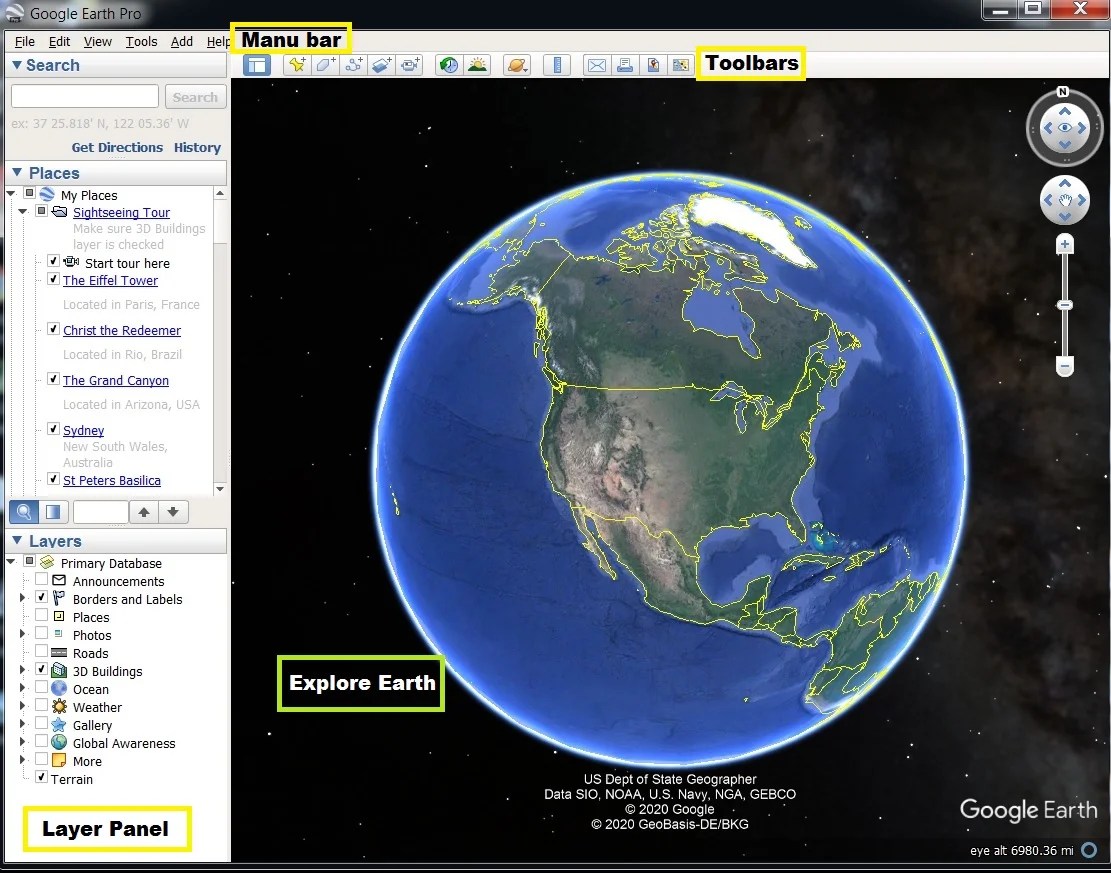The width and height of the screenshot is (1111, 873).
Task: Move selected place up with arrow button
Action: tap(144, 511)
